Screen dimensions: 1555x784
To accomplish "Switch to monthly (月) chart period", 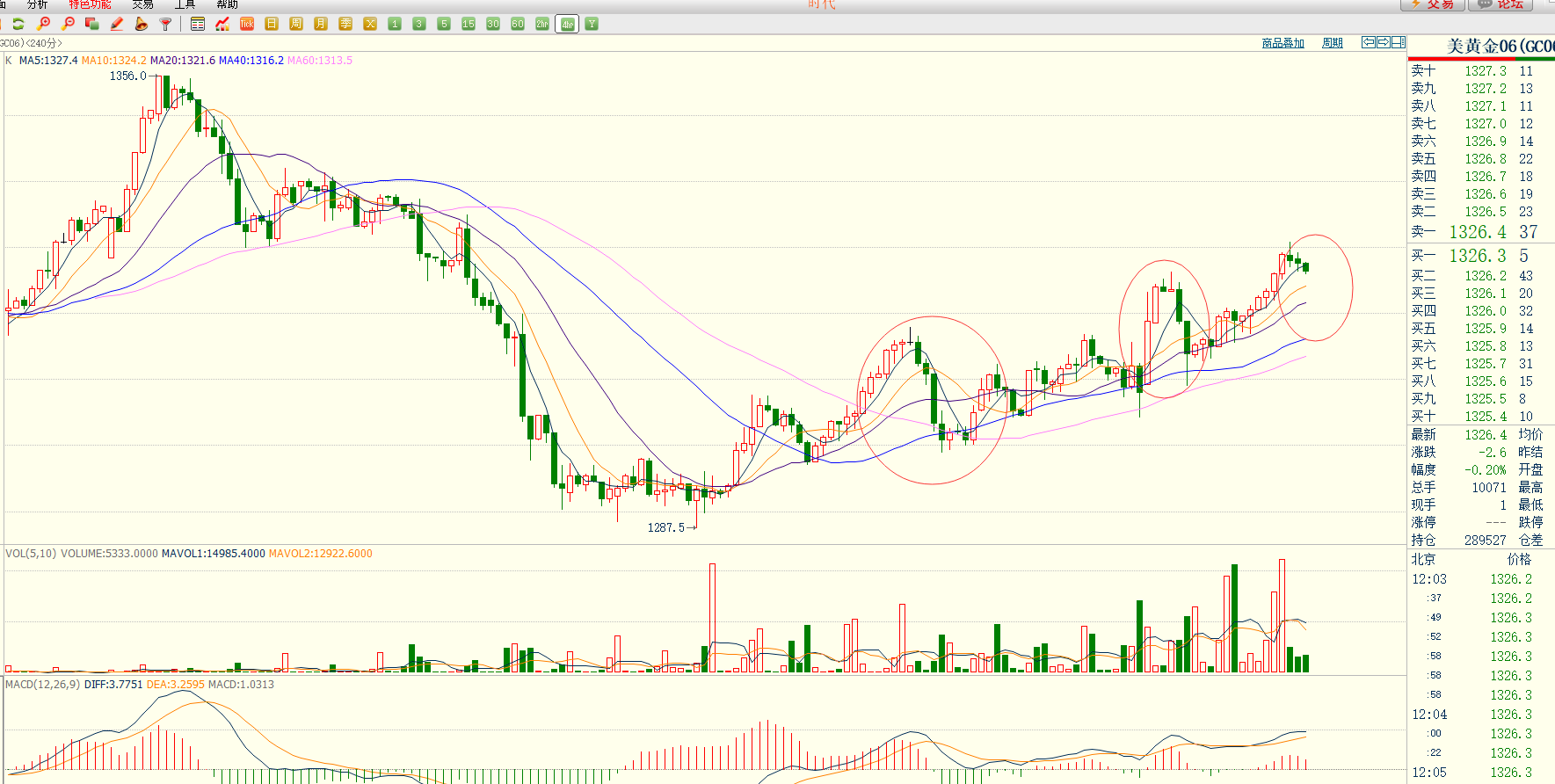I will pos(321,24).
